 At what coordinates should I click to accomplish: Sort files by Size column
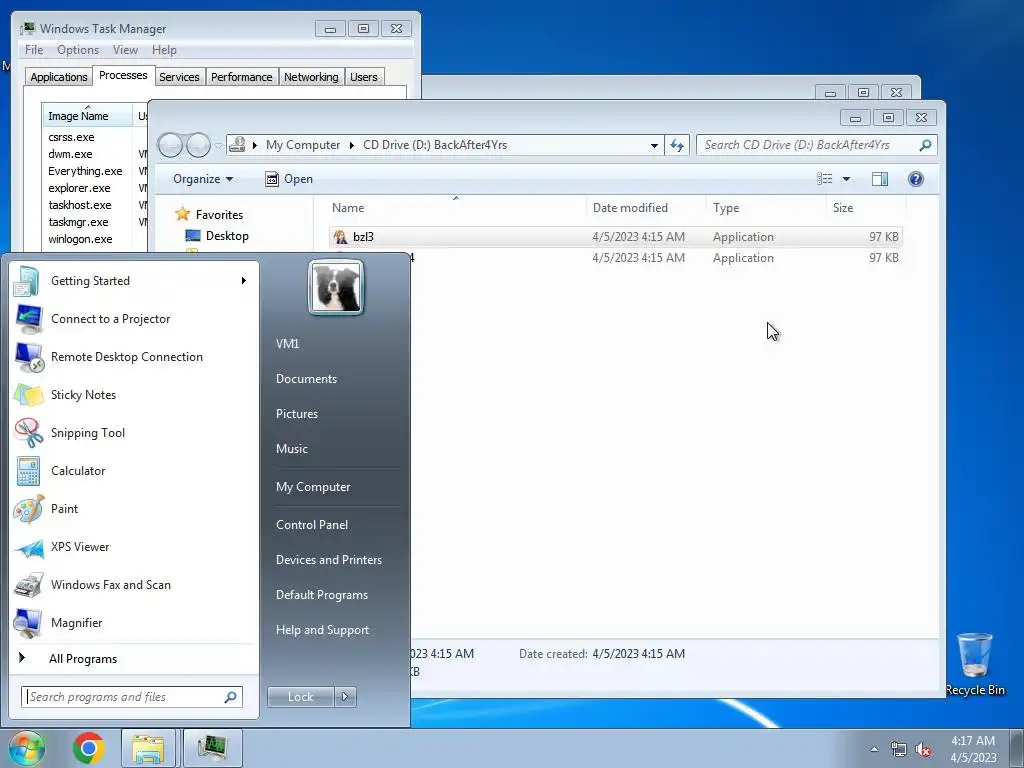pyautogui.click(x=866, y=208)
